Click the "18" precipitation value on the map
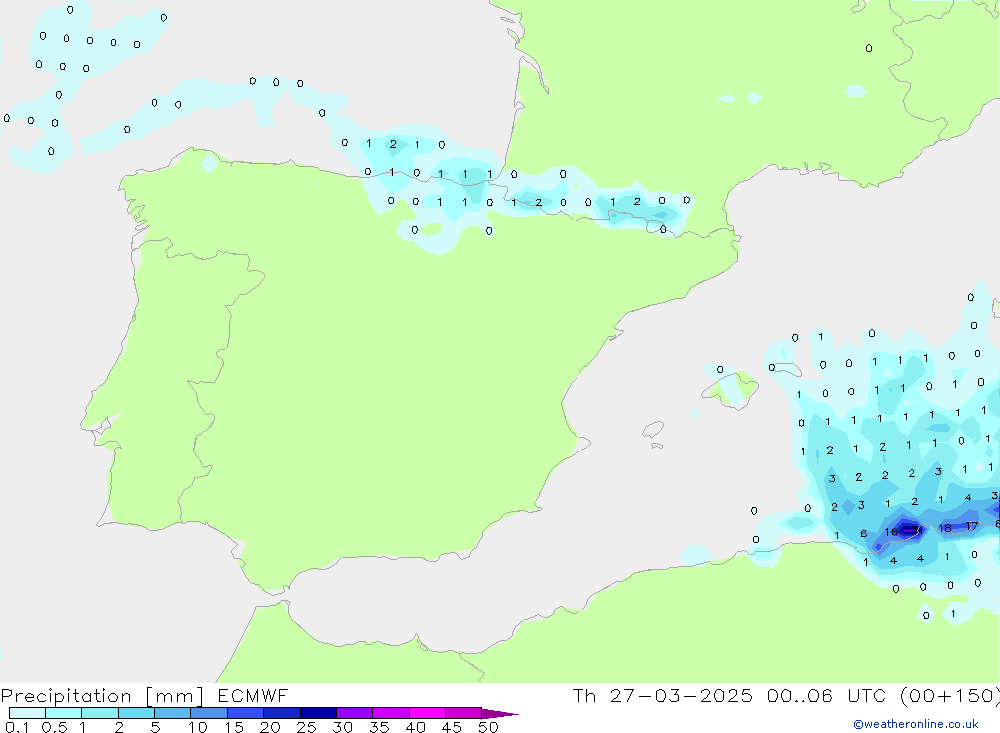 (945, 528)
